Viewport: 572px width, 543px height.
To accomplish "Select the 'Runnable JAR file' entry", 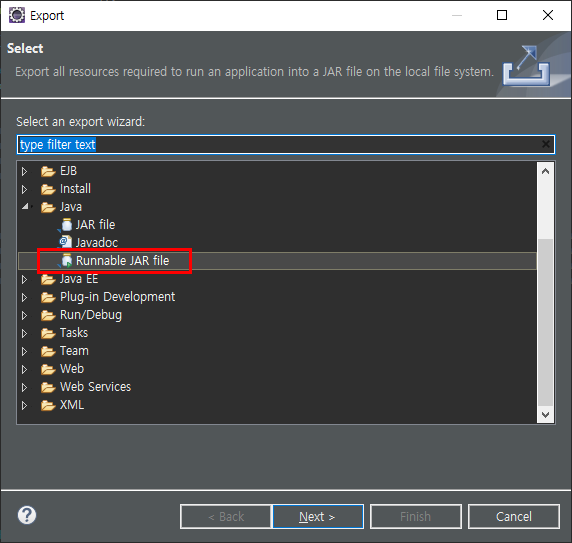I will click(x=123, y=261).
